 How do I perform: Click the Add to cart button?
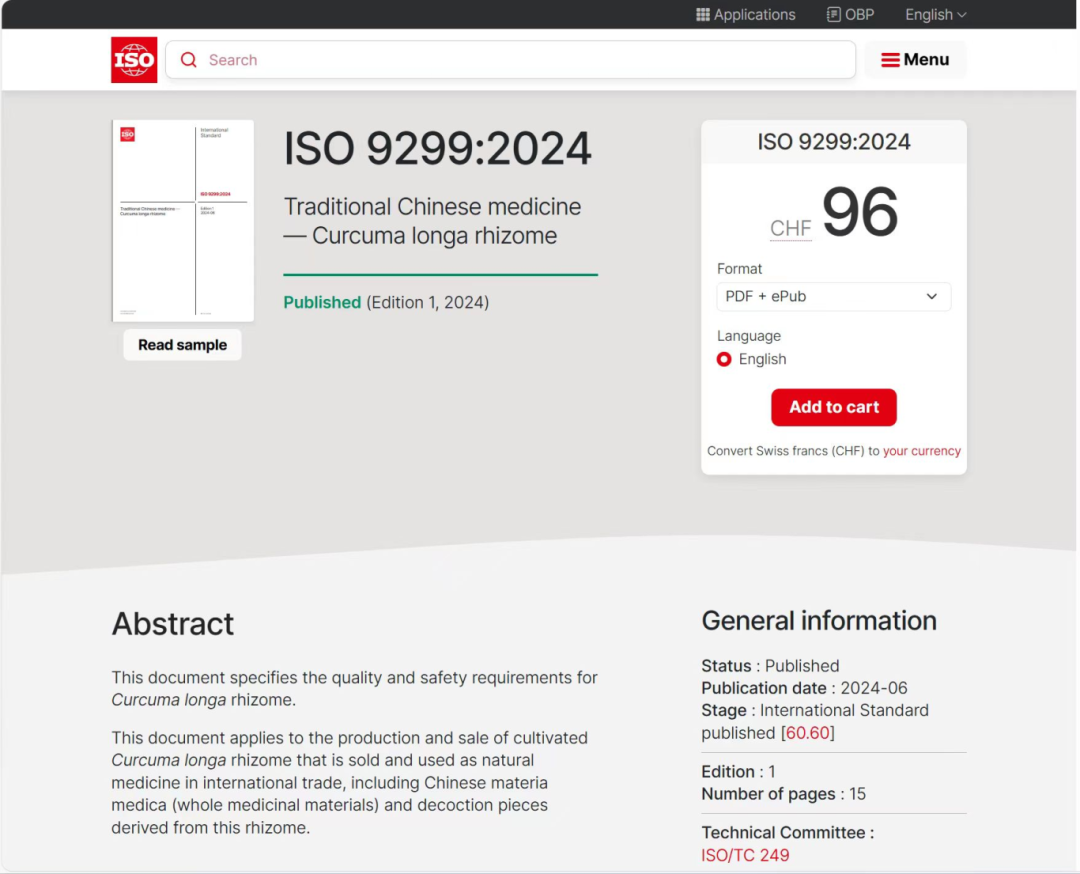click(833, 407)
